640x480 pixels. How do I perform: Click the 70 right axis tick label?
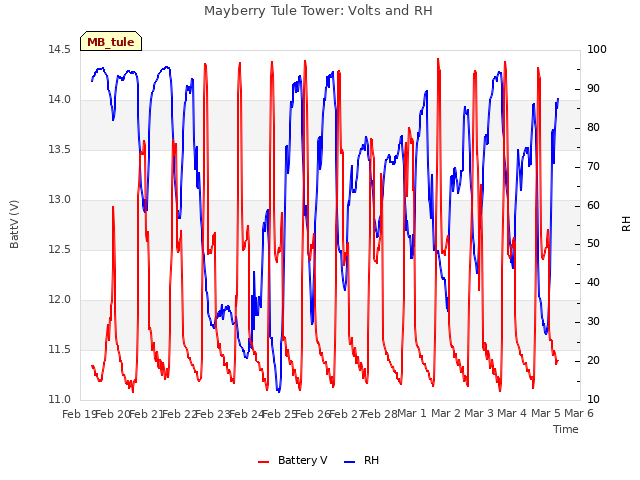593,167
